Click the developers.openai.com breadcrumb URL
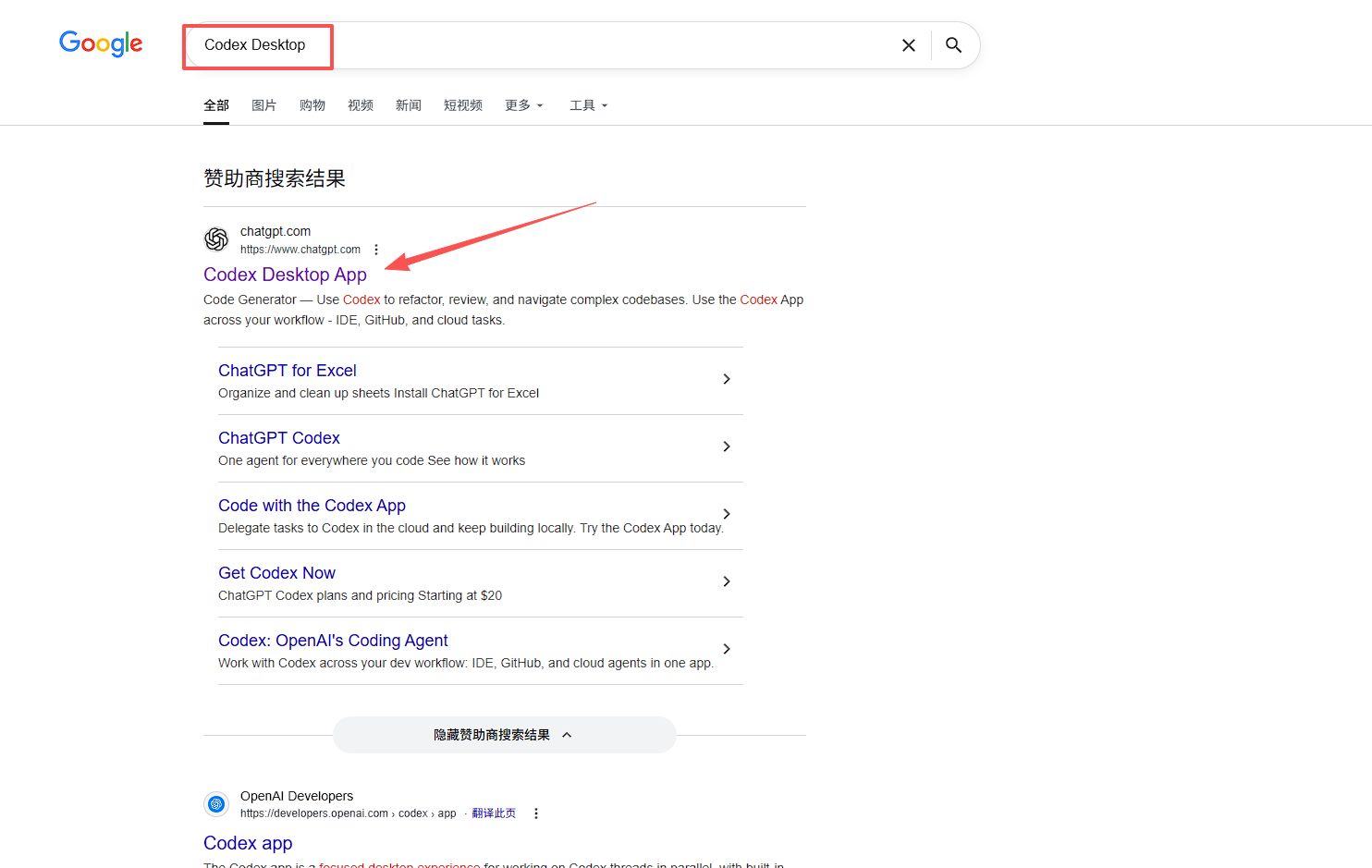1372x868 pixels. pyautogui.click(x=349, y=813)
